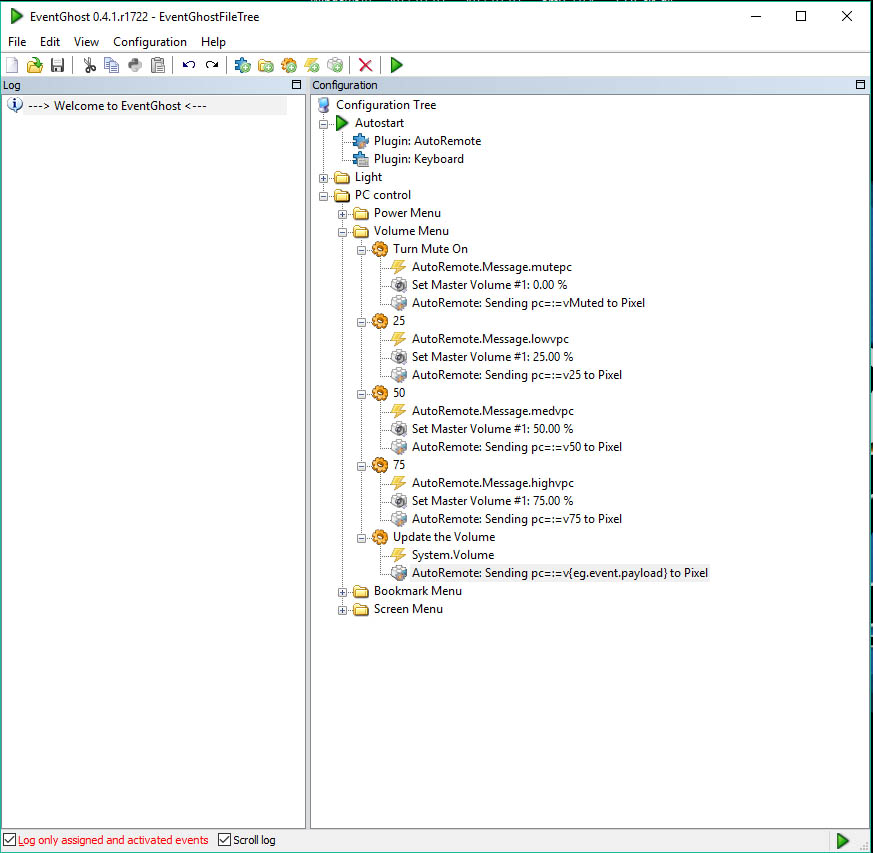Image resolution: width=873 pixels, height=853 pixels.
Task: Click the Turn Mute On macro gear icon
Action: (380, 249)
